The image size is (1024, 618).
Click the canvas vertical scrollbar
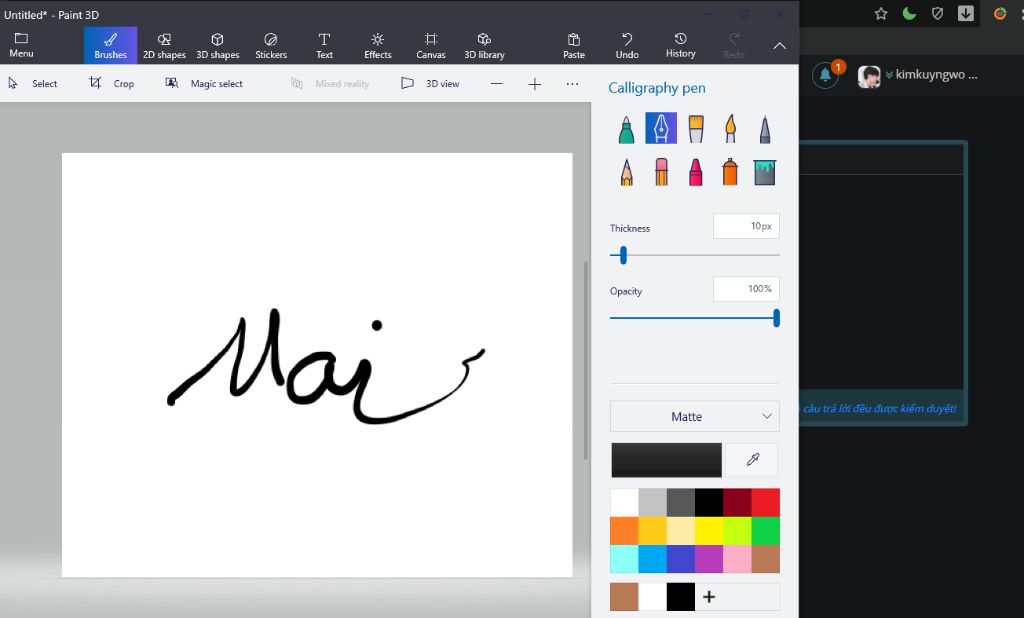585,360
